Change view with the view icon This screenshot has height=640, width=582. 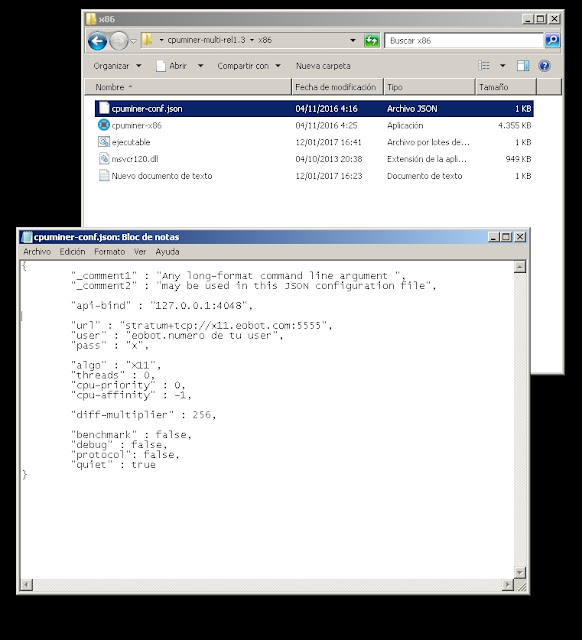pyautogui.click(x=484, y=66)
